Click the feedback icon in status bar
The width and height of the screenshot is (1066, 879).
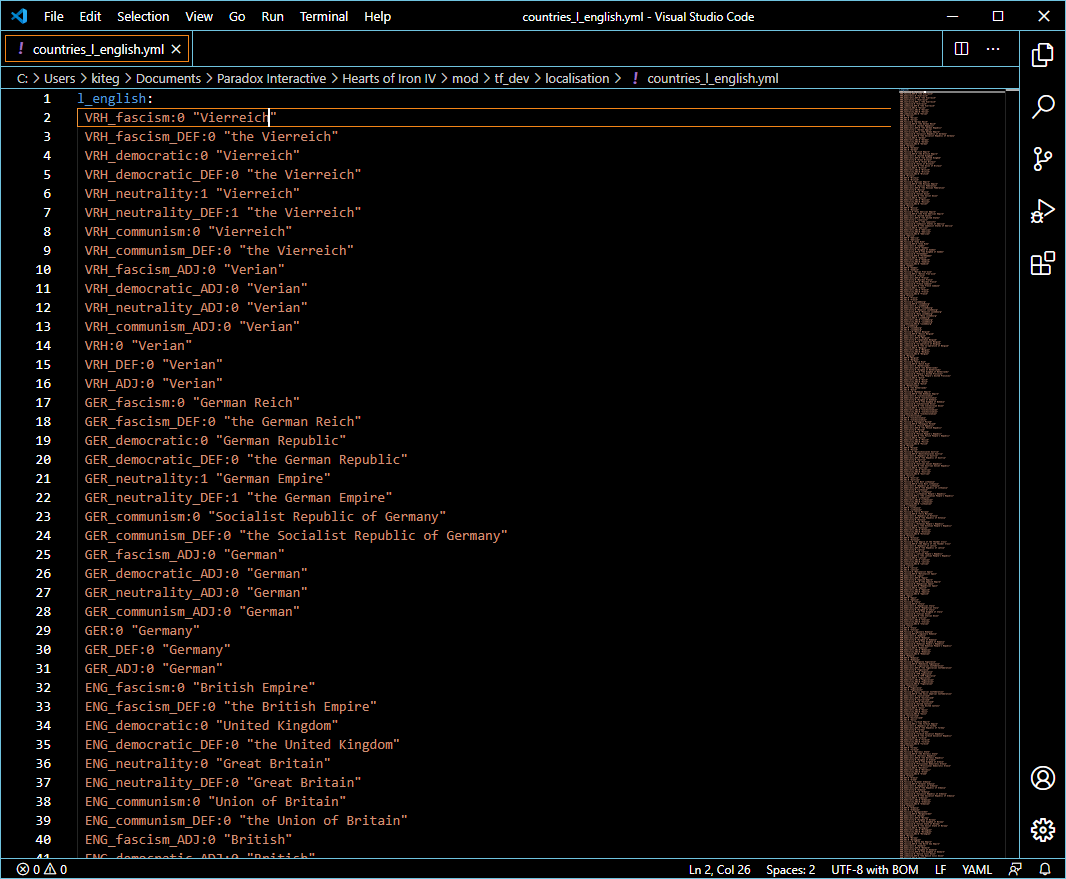pyautogui.click(x=1015, y=869)
